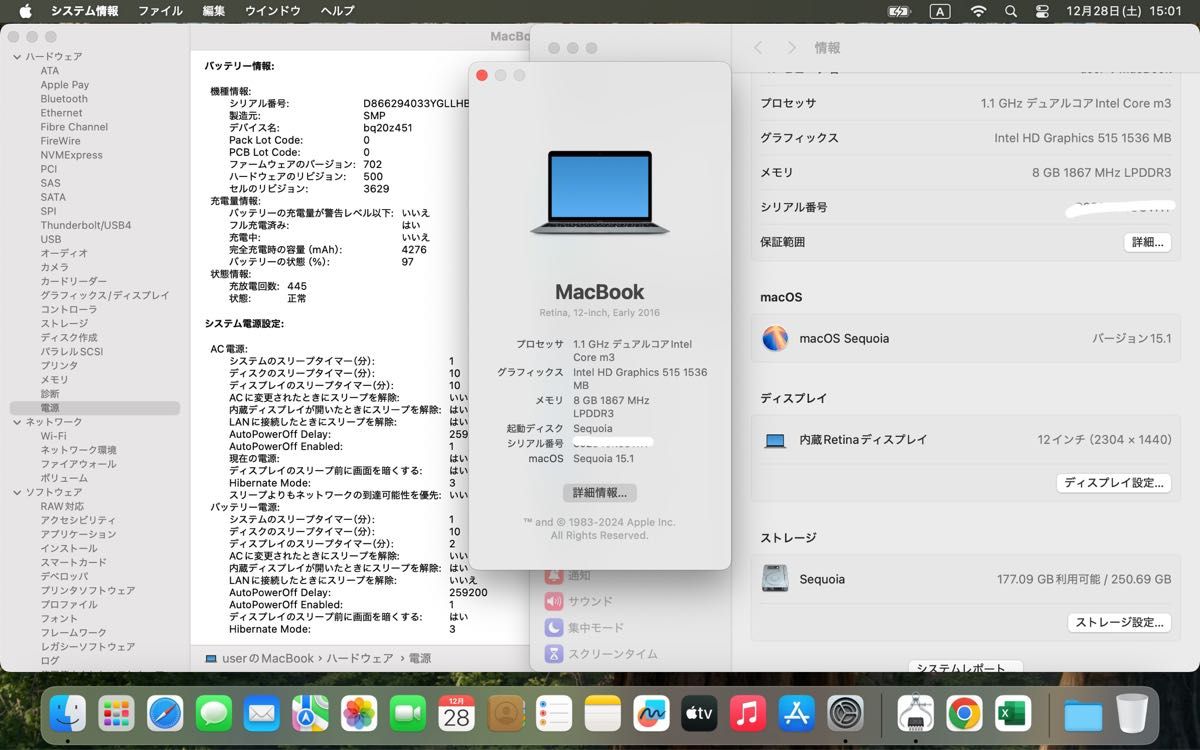This screenshot has width=1200, height=750.
Task: Open Mail app in Dock
Action: 262,713
